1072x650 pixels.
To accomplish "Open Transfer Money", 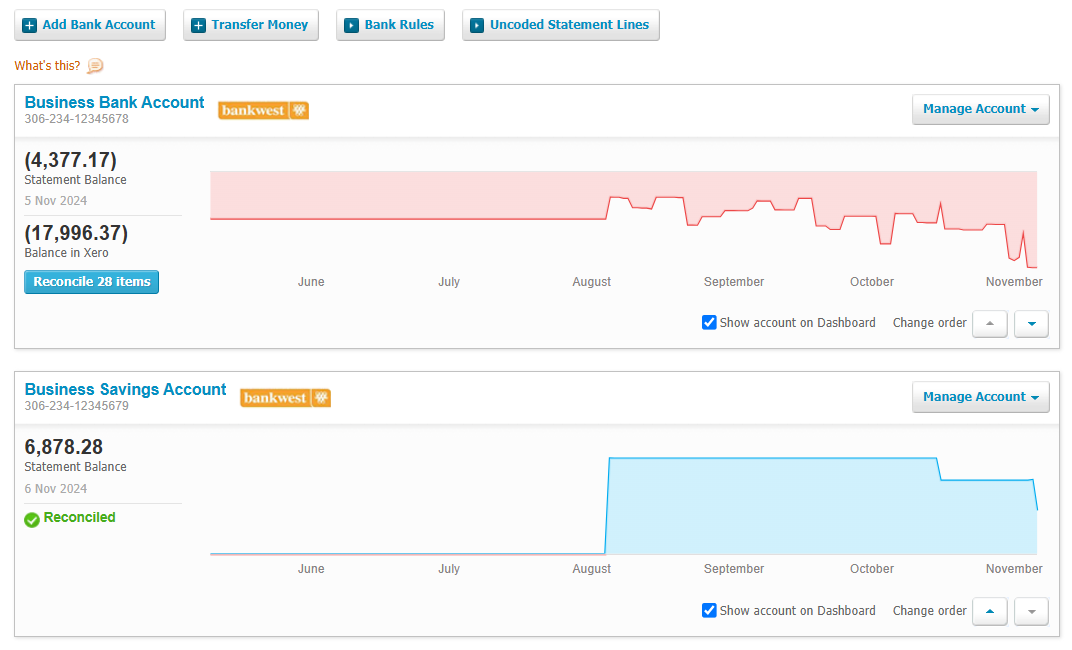I will click(x=251, y=25).
